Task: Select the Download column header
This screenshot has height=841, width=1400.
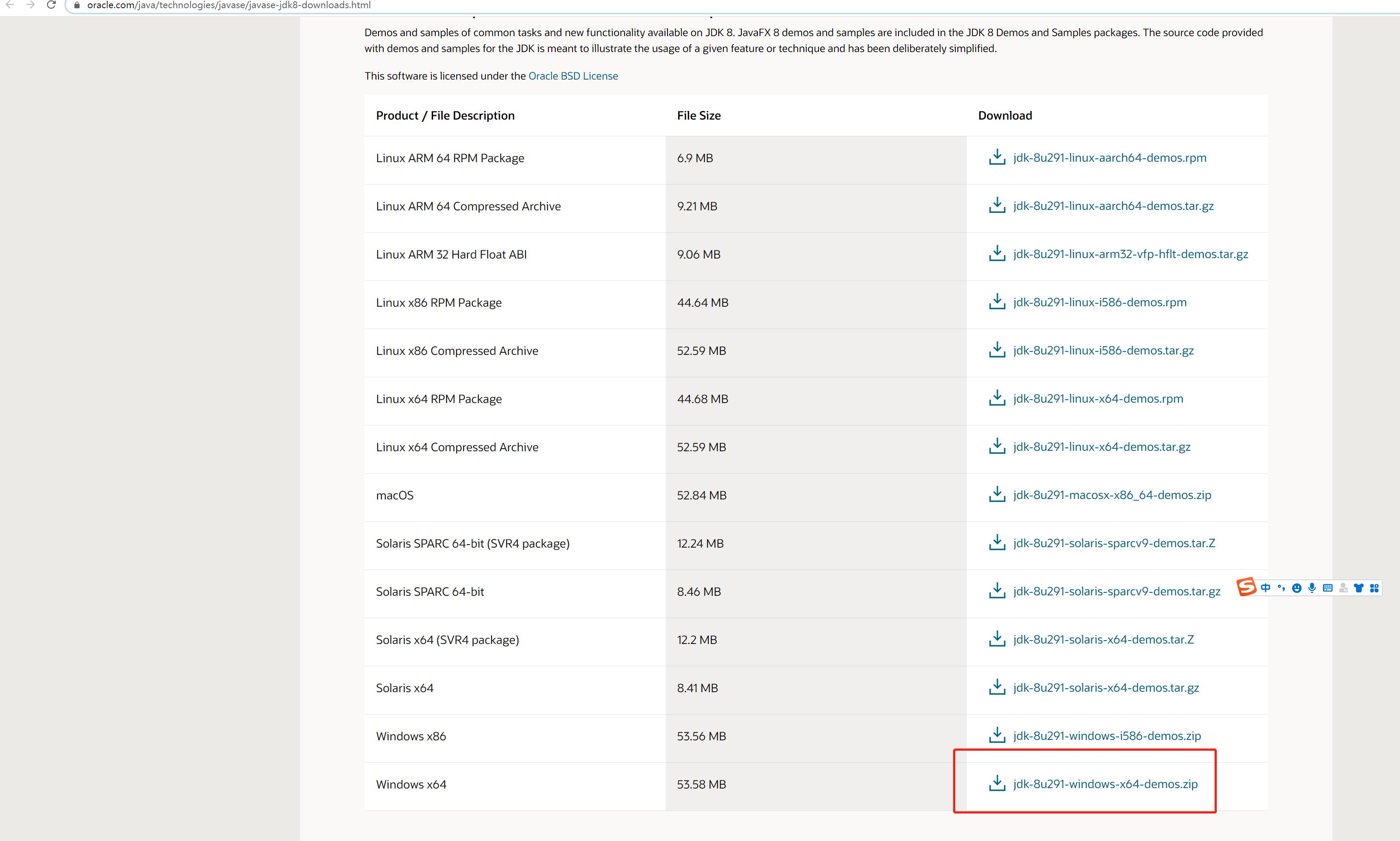Action: click(1005, 116)
